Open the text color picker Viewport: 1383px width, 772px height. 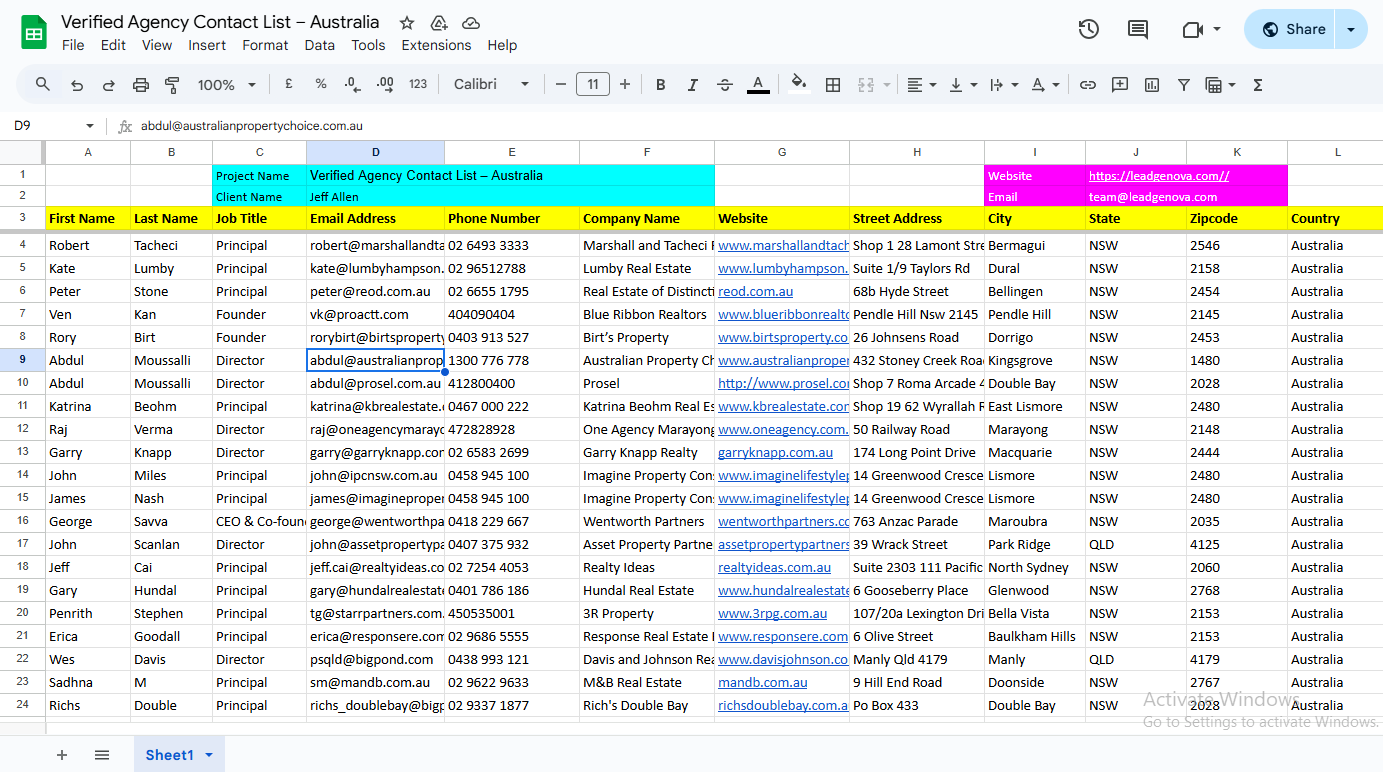point(758,85)
